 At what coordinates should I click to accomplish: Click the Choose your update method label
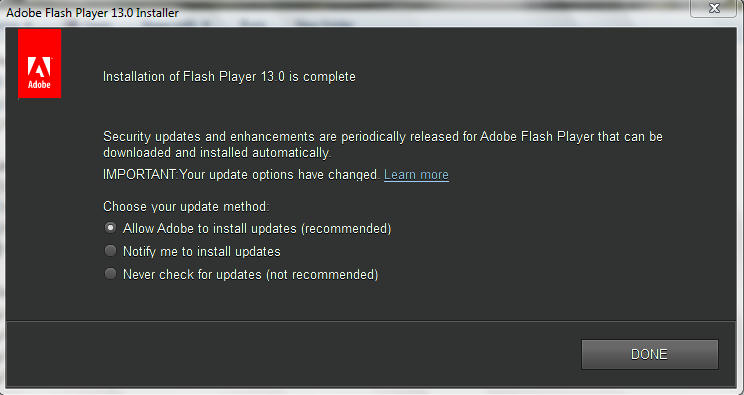[x=186, y=207]
